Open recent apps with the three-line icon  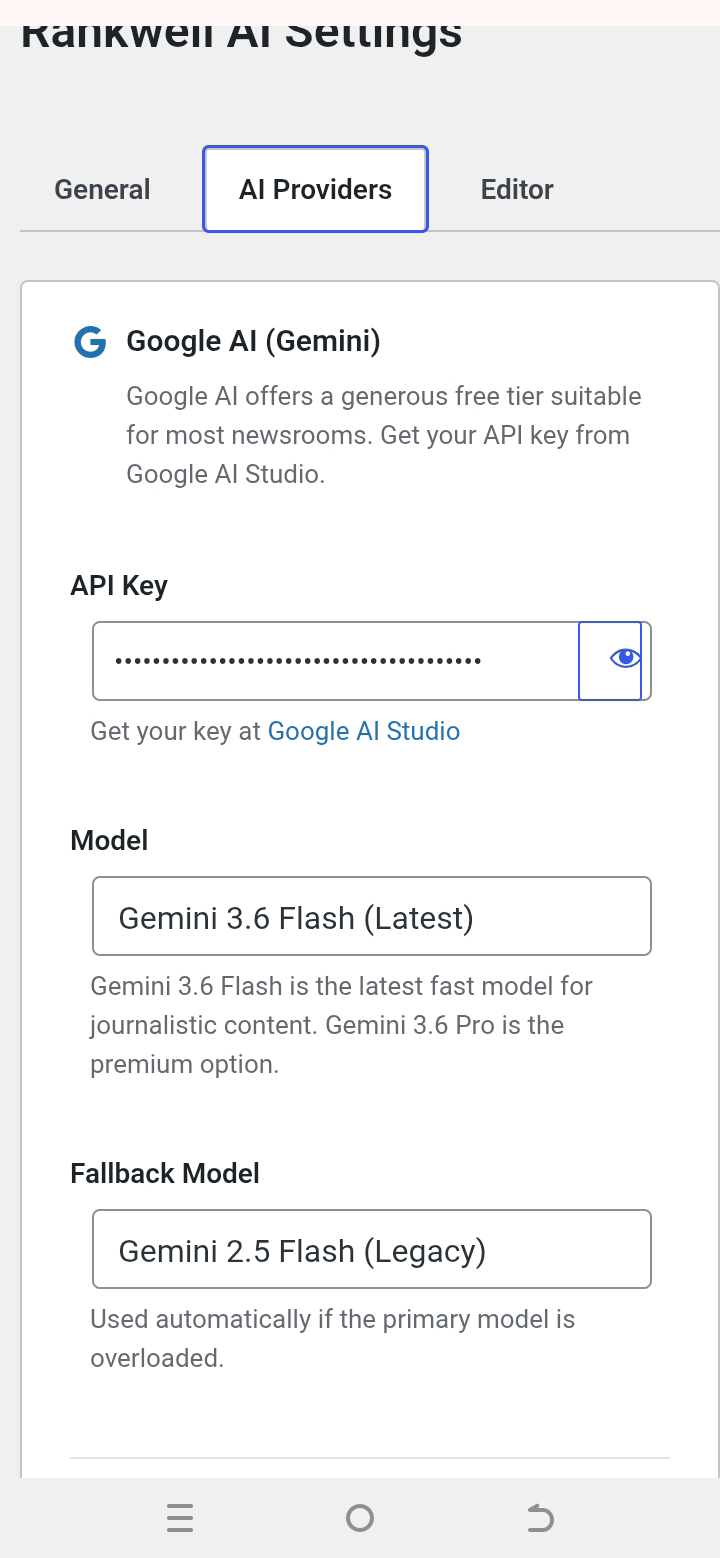point(180,1518)
